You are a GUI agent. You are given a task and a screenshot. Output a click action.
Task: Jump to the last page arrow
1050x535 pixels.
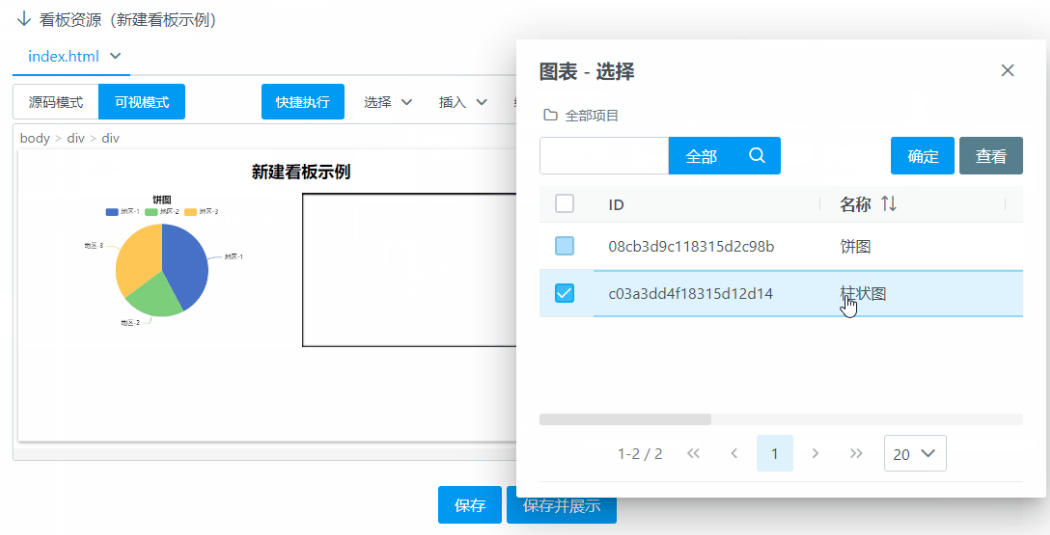click(856, 453)
